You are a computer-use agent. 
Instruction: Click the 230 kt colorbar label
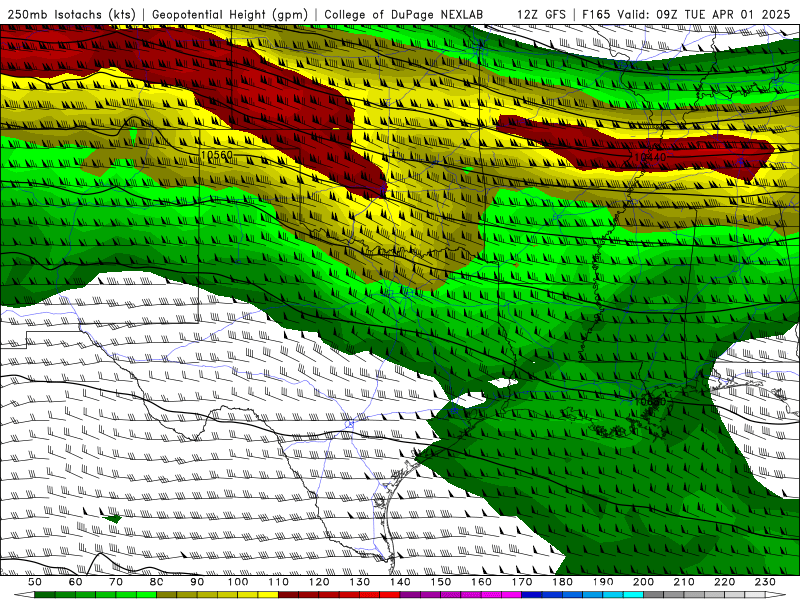[x=765, y=582]
